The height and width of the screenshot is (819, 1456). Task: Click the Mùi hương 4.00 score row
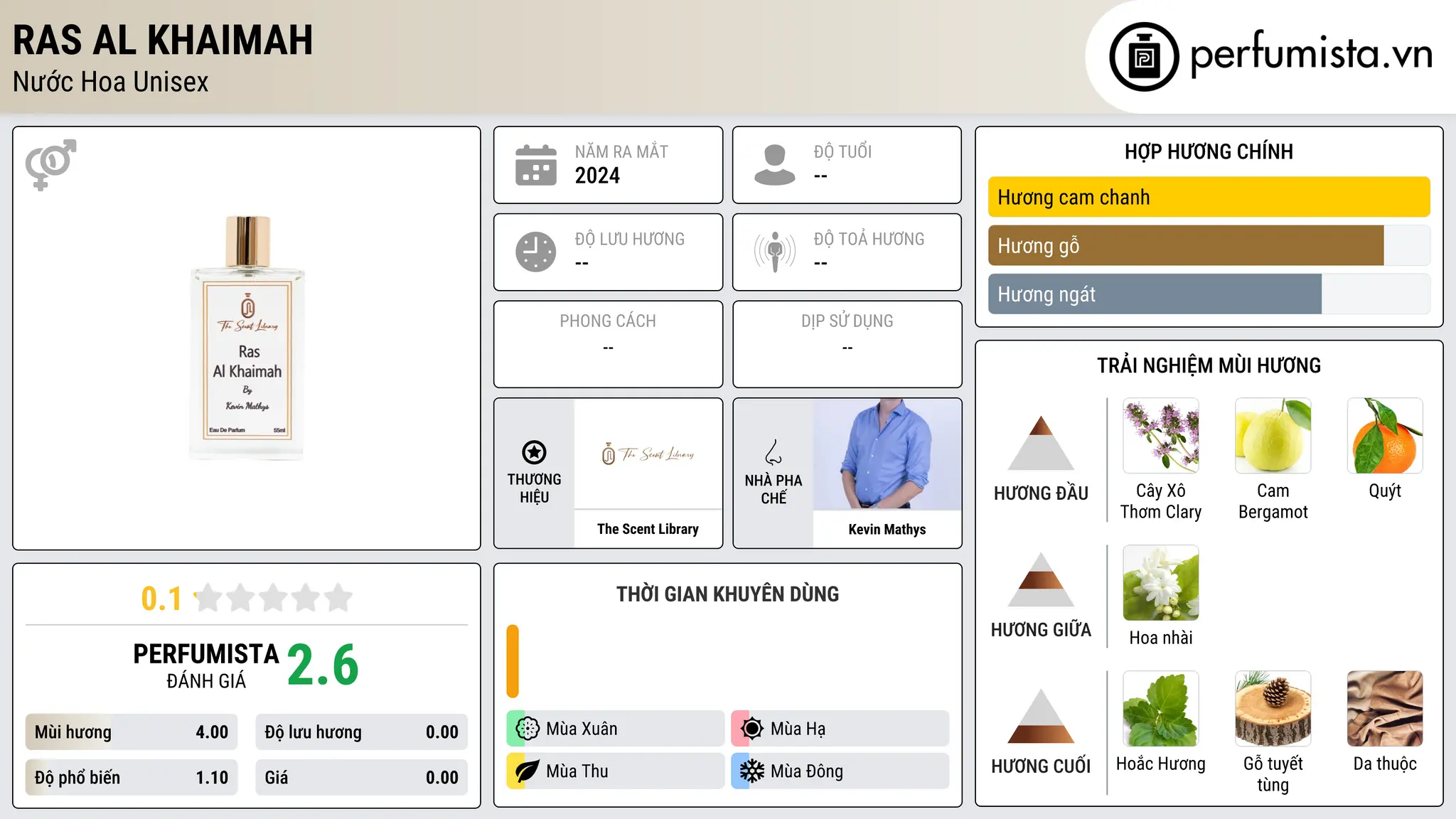coord(132,732)
